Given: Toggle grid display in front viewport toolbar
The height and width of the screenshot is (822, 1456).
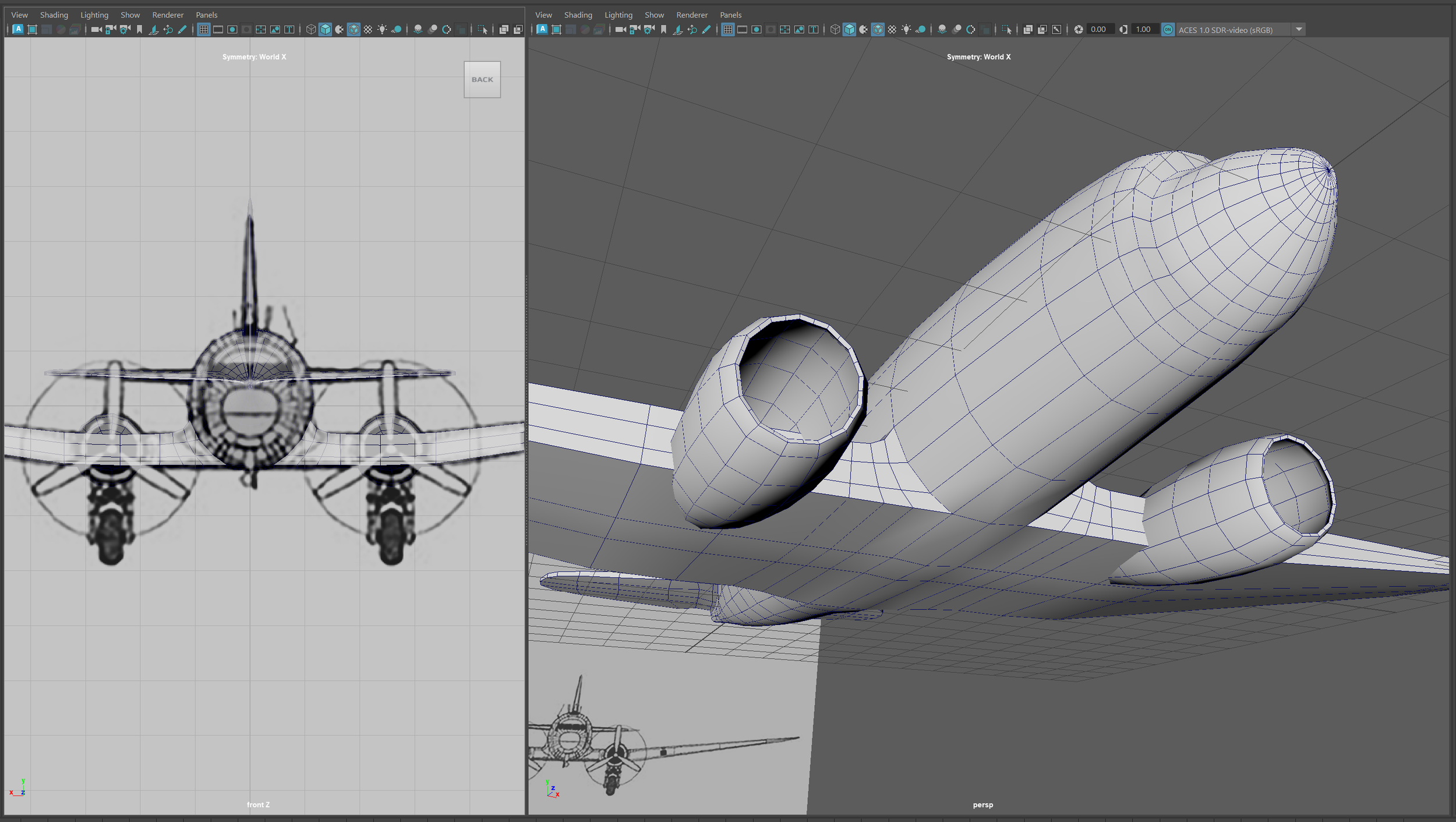Looking at the screenshot, I should click(x=203, y=30).
